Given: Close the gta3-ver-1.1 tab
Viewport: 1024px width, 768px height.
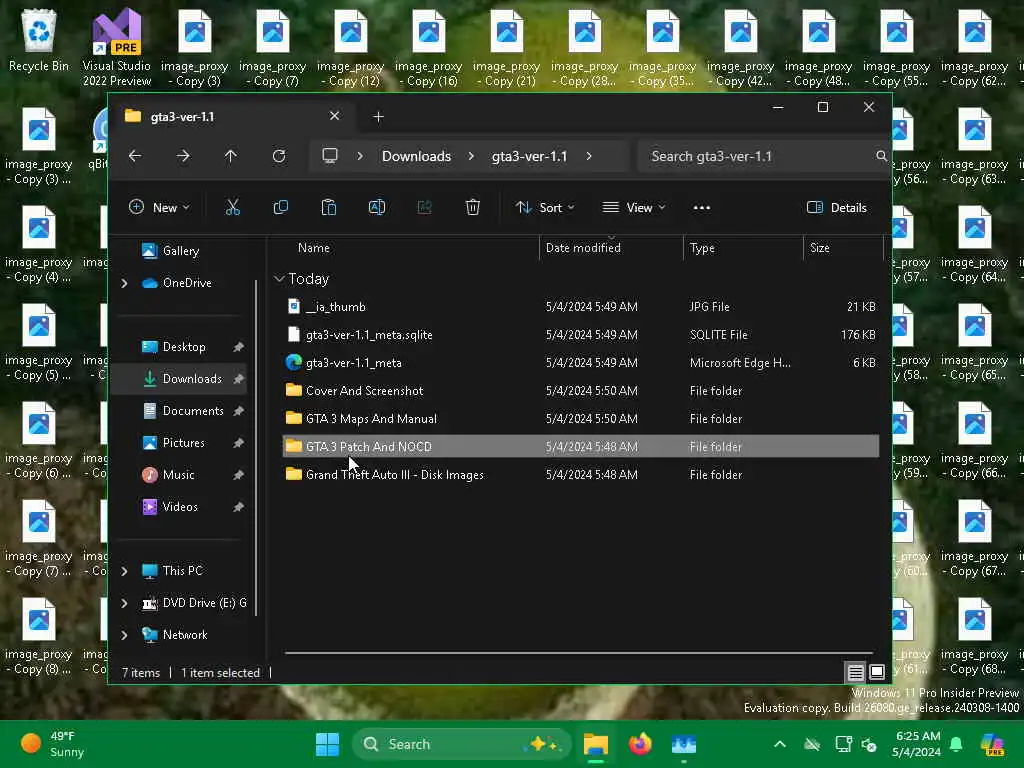Looking at the screenshot, I should pos(334,116).
